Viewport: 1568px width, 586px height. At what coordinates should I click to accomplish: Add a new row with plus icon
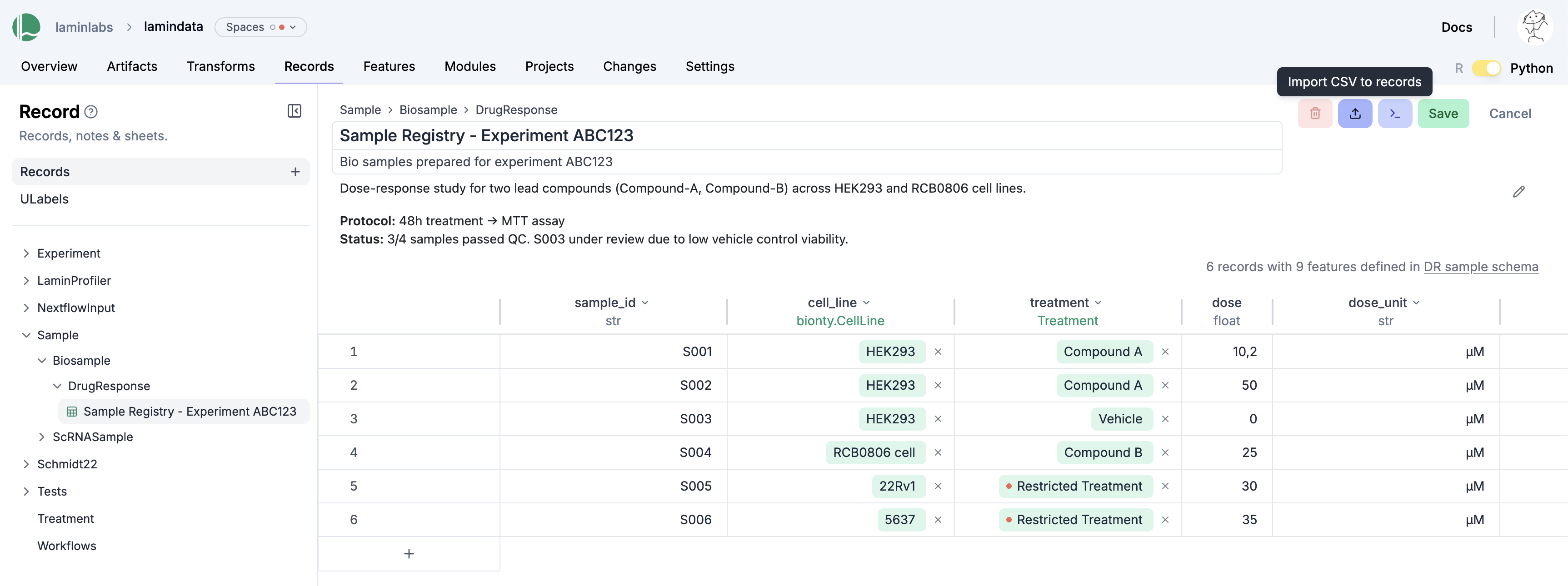point(409,554)
